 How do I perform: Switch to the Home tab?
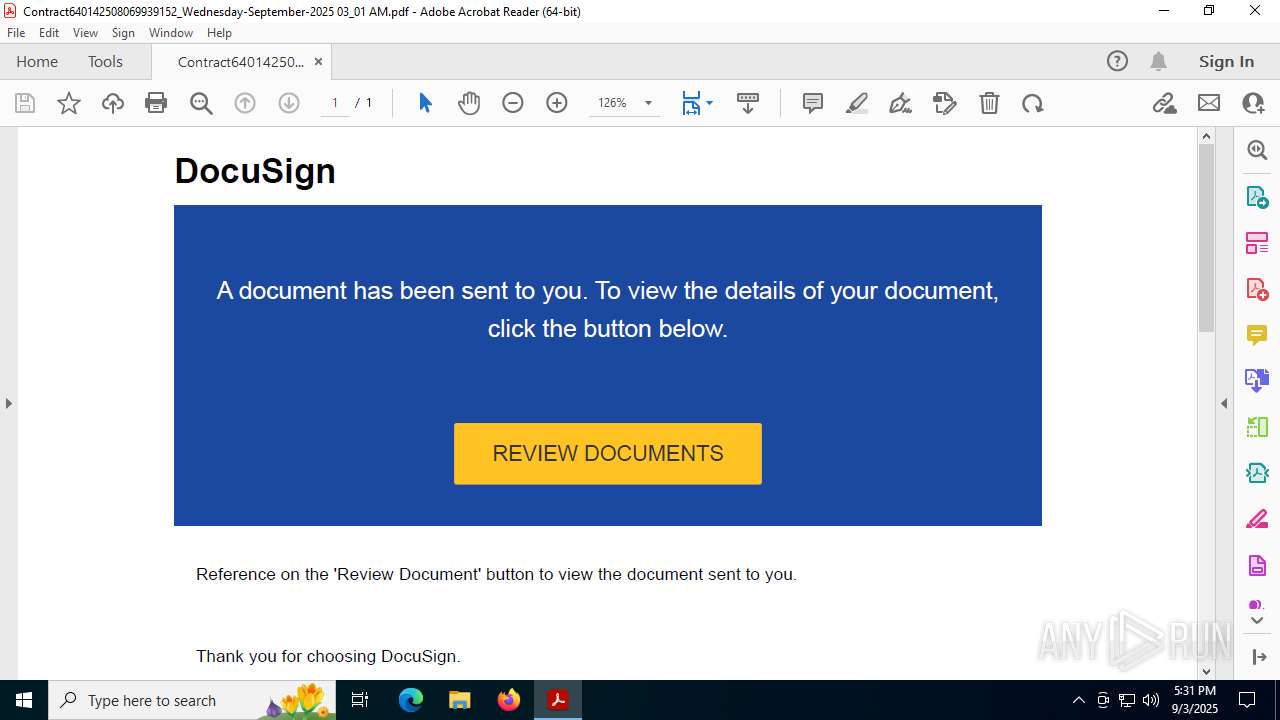click(x=37, y=61)
